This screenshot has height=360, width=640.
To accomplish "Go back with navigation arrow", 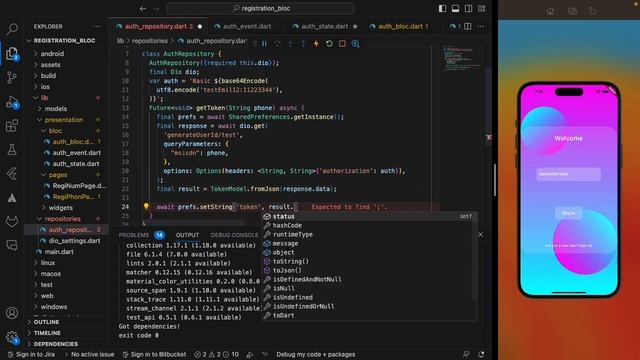I will (143, 9).
